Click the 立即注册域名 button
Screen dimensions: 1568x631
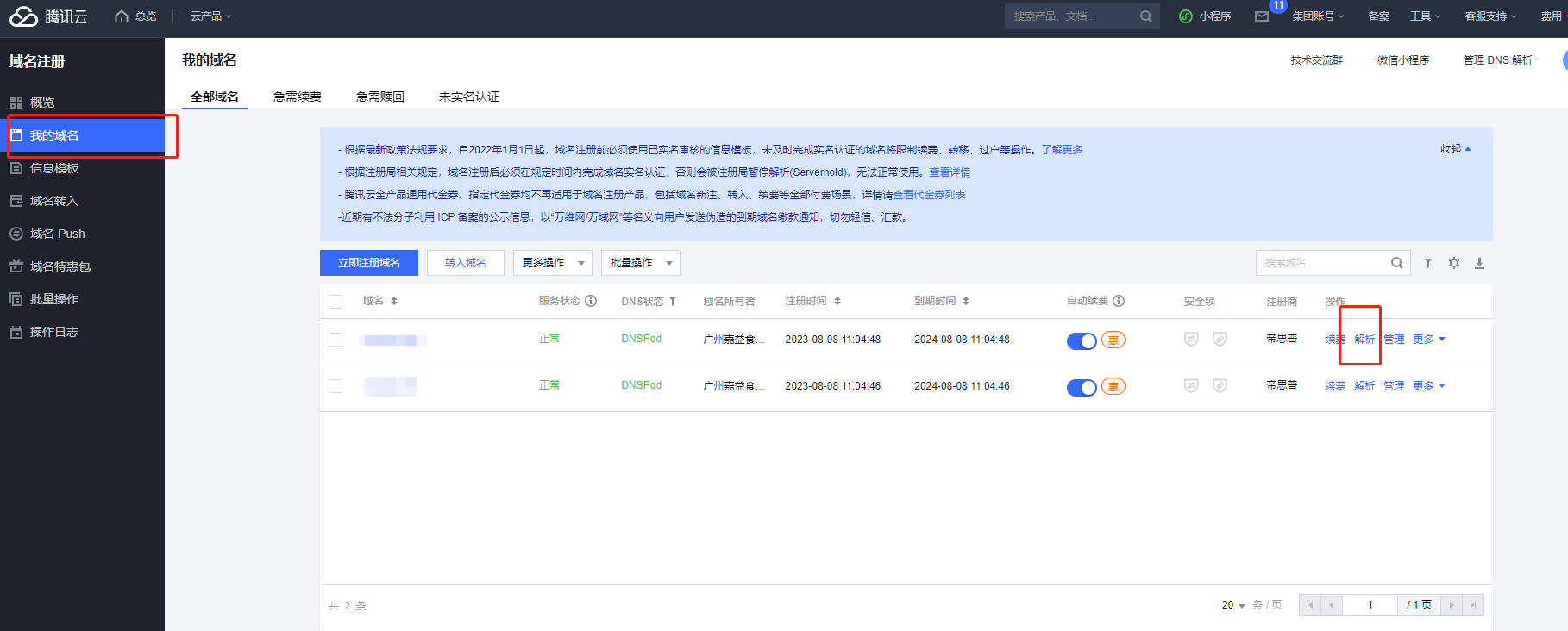pos(368,263)
